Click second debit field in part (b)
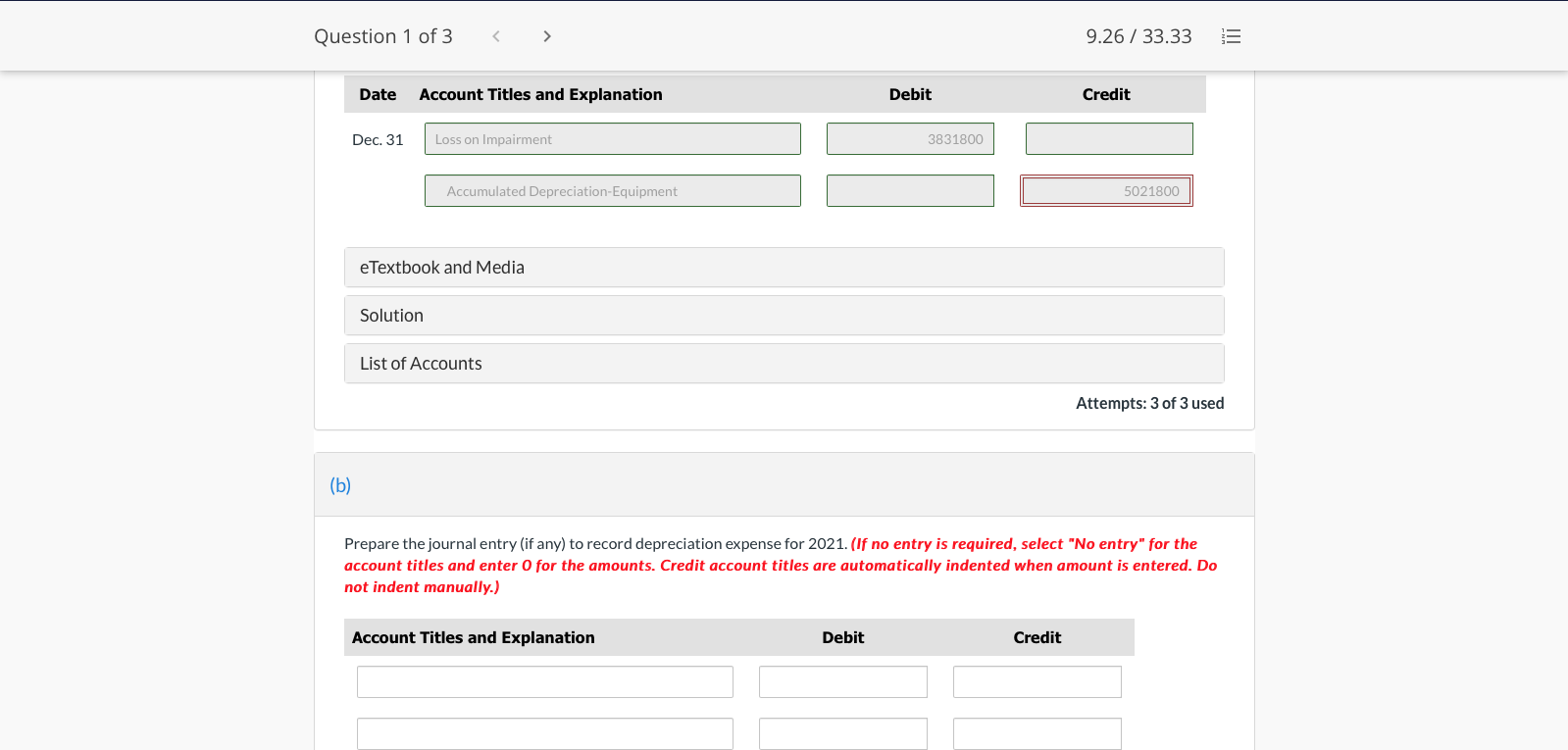The height and width of the screenshot is (750, 1568). click(x=843, y=733)
